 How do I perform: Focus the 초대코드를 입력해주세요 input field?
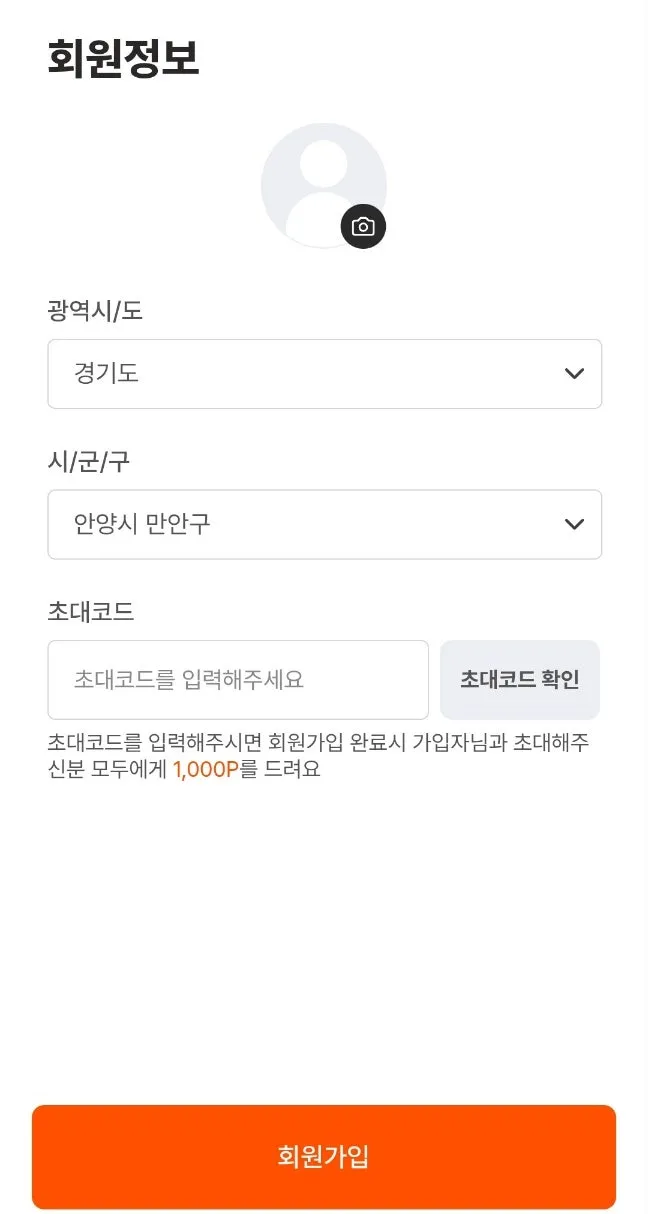(238, 680)
